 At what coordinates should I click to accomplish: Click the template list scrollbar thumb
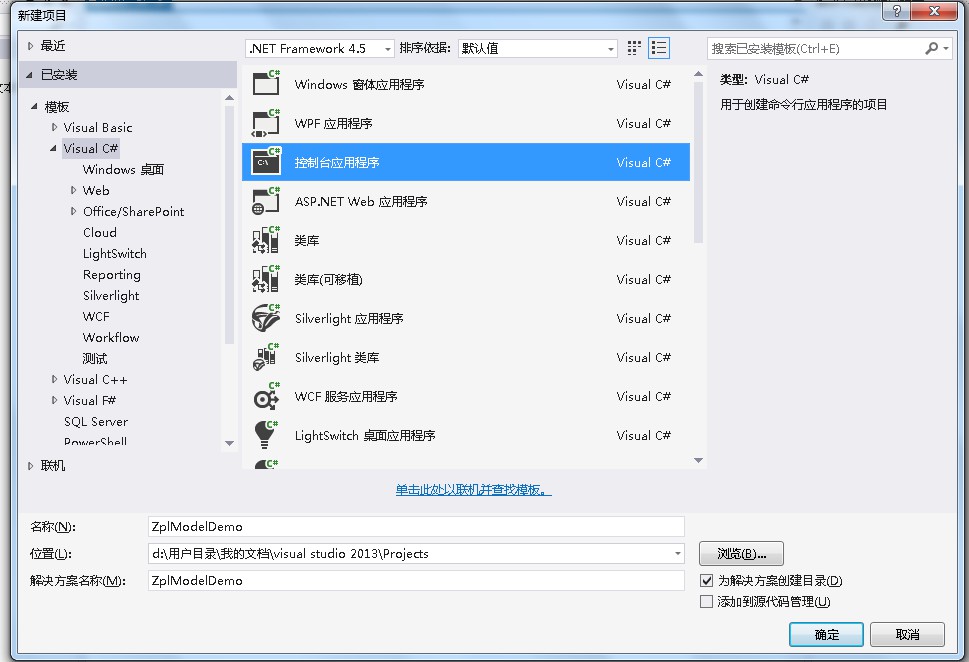pyautogui.click(x=698, y=162)
